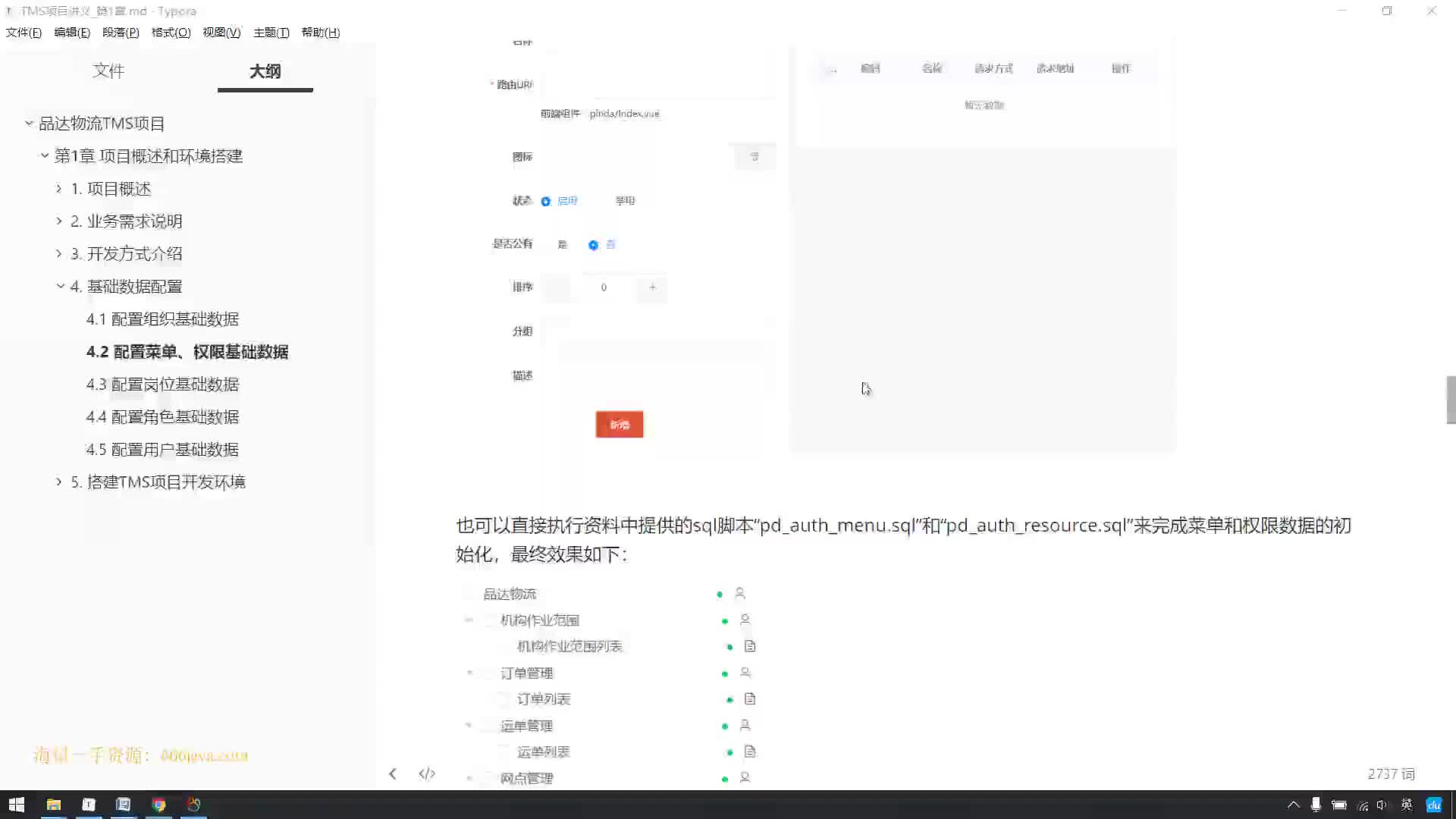Expand the 3. 开发方式介绍 outline node
1456x819 pixels.
click(x=59, y=253)
